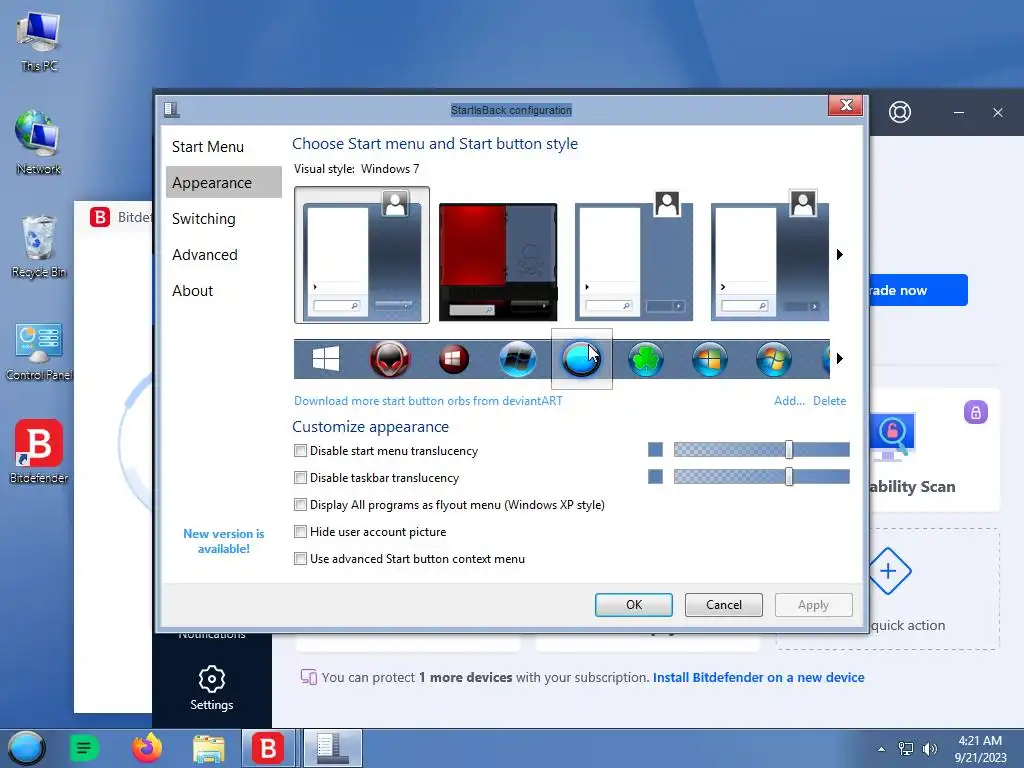This screenshot has width=1024, height=768.
Task: Check Hide user account picture
Action: [x=300, y=532]
